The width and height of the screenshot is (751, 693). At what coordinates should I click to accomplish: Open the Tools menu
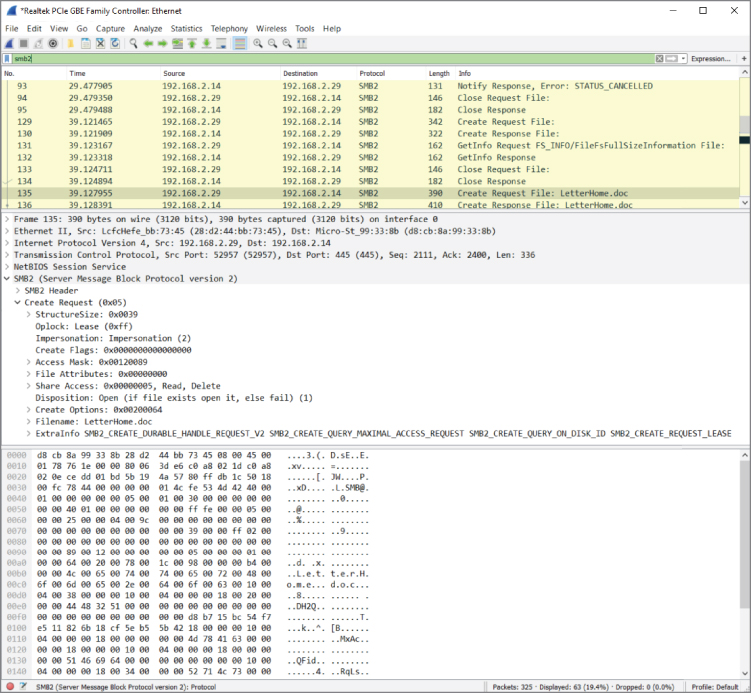click(x=305, y=29)
